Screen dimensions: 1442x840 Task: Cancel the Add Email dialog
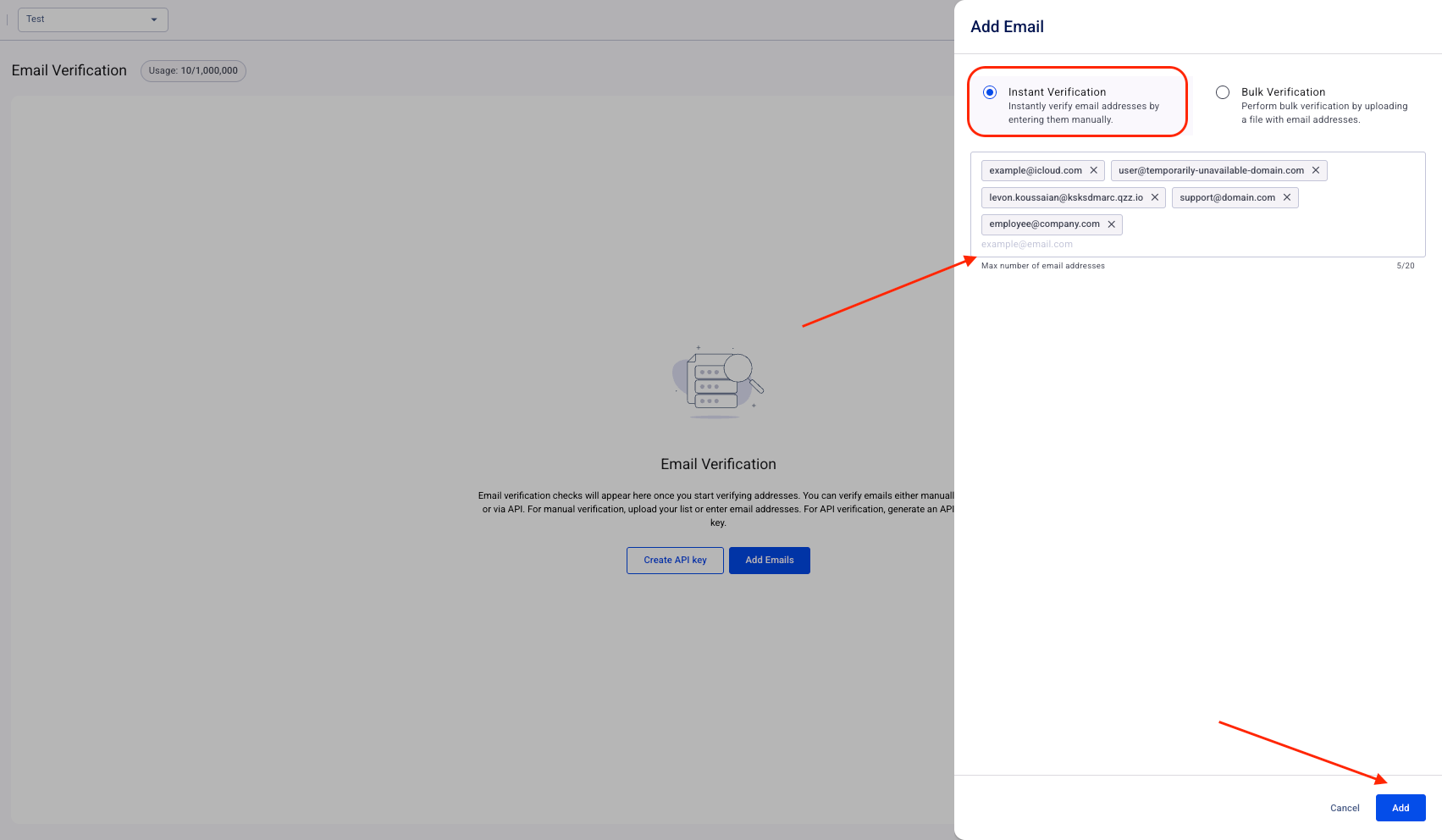tap(1344, 808)
